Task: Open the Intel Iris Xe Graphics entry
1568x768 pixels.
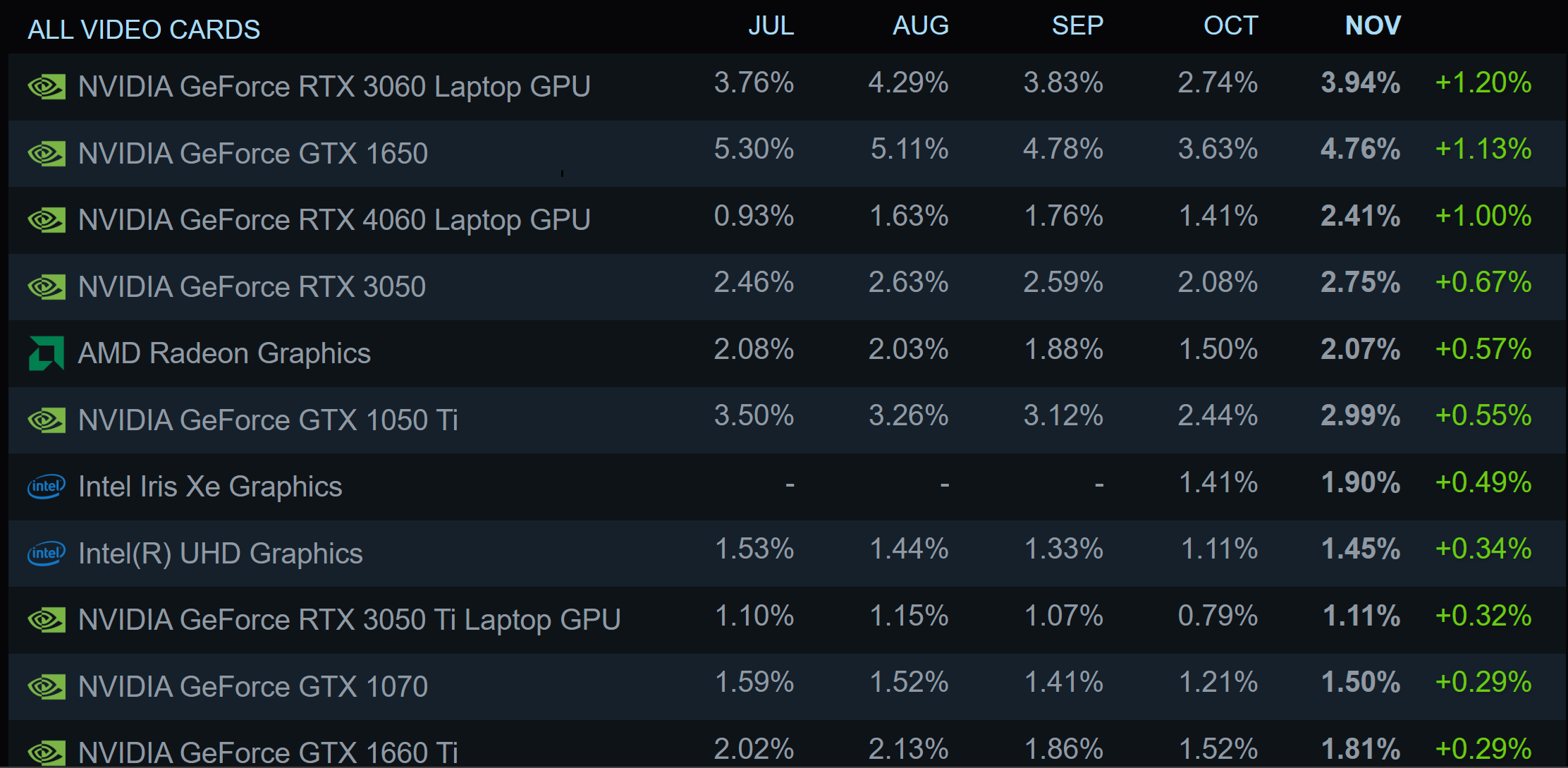Action: pyautogui.click(x=210, y=487)
